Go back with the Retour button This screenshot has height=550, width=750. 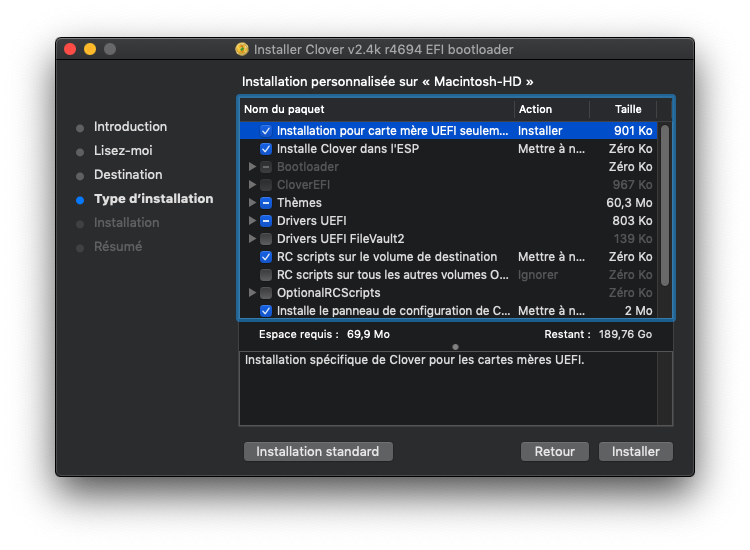(x=554, y=451)
